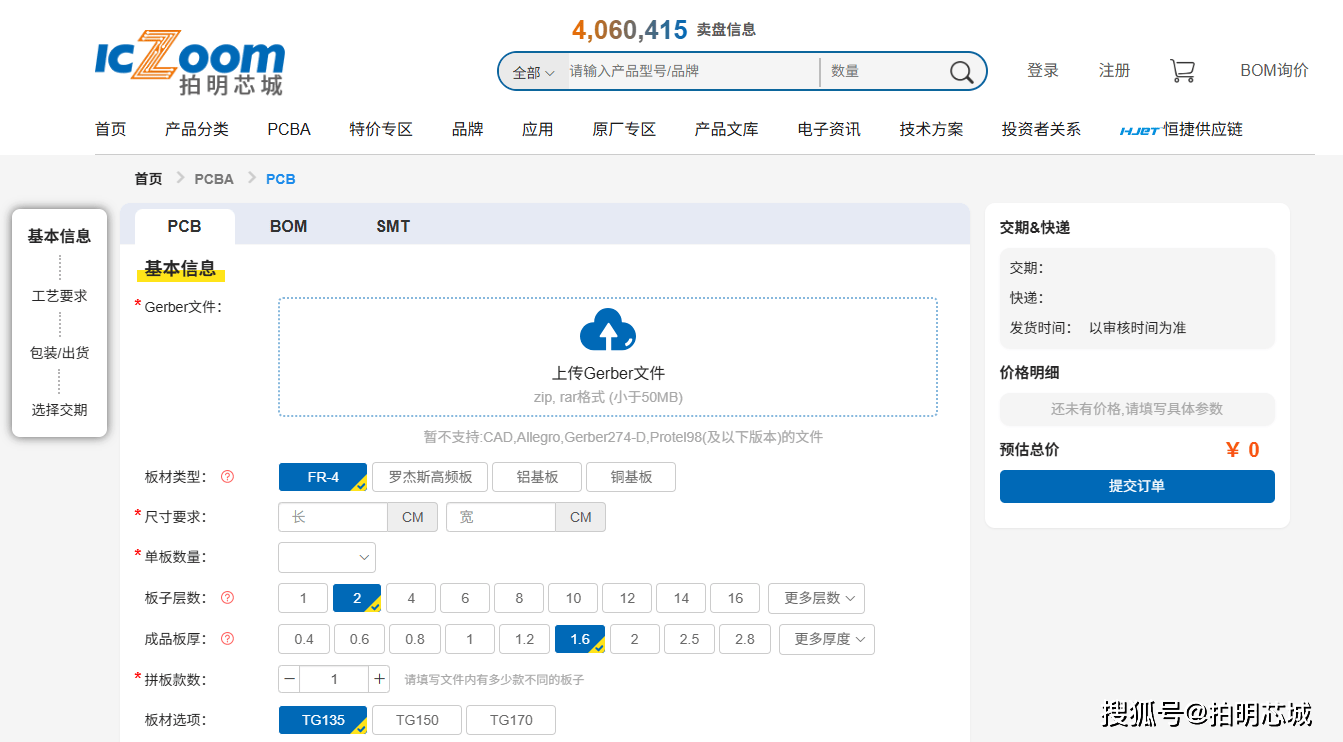Click help icon next to 板材类型
The height and width of the screenshot is (742, 1343).
pos(227,477)
